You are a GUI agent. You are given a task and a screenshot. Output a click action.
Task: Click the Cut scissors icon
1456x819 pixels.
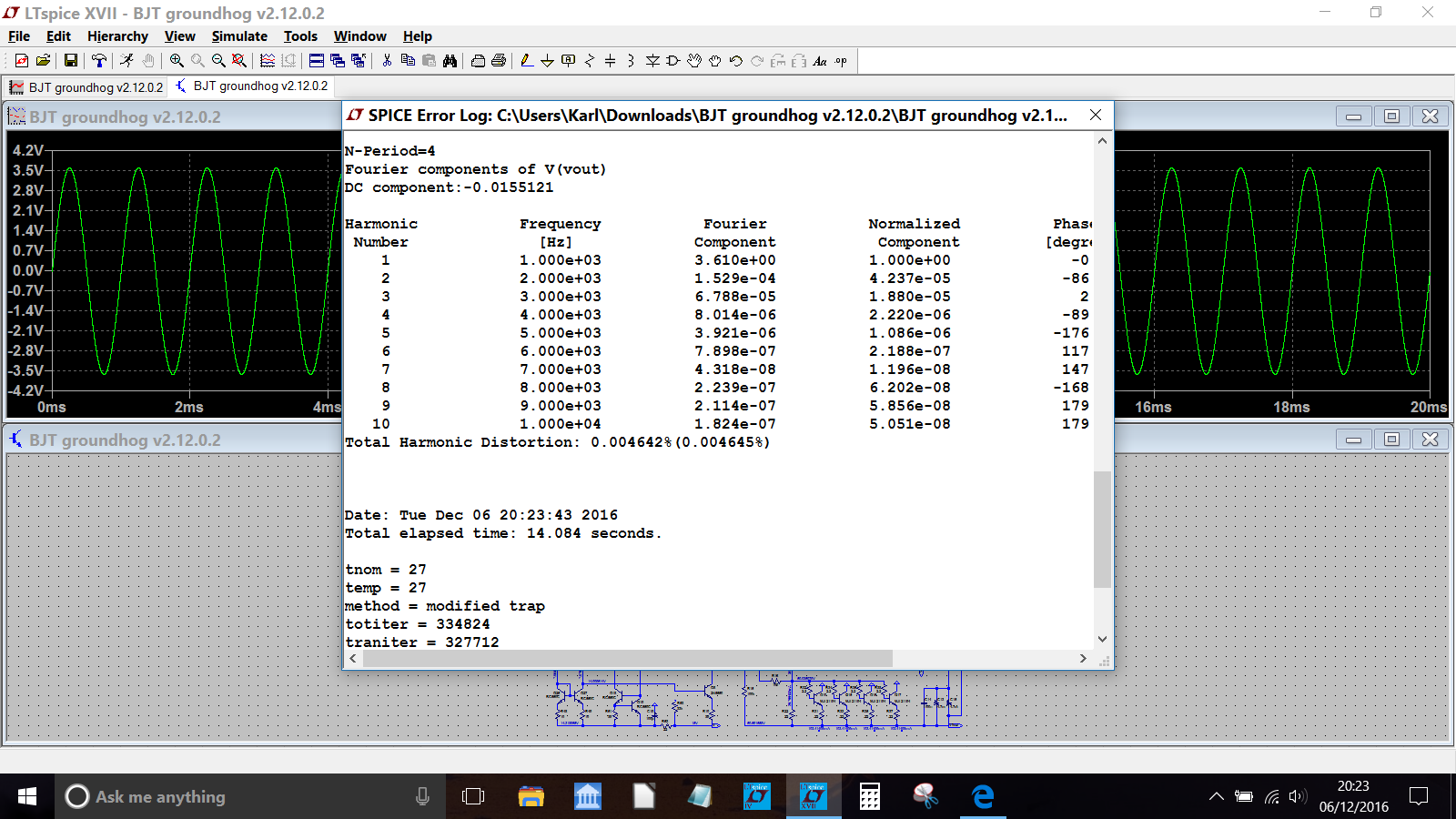click(387, 61)
